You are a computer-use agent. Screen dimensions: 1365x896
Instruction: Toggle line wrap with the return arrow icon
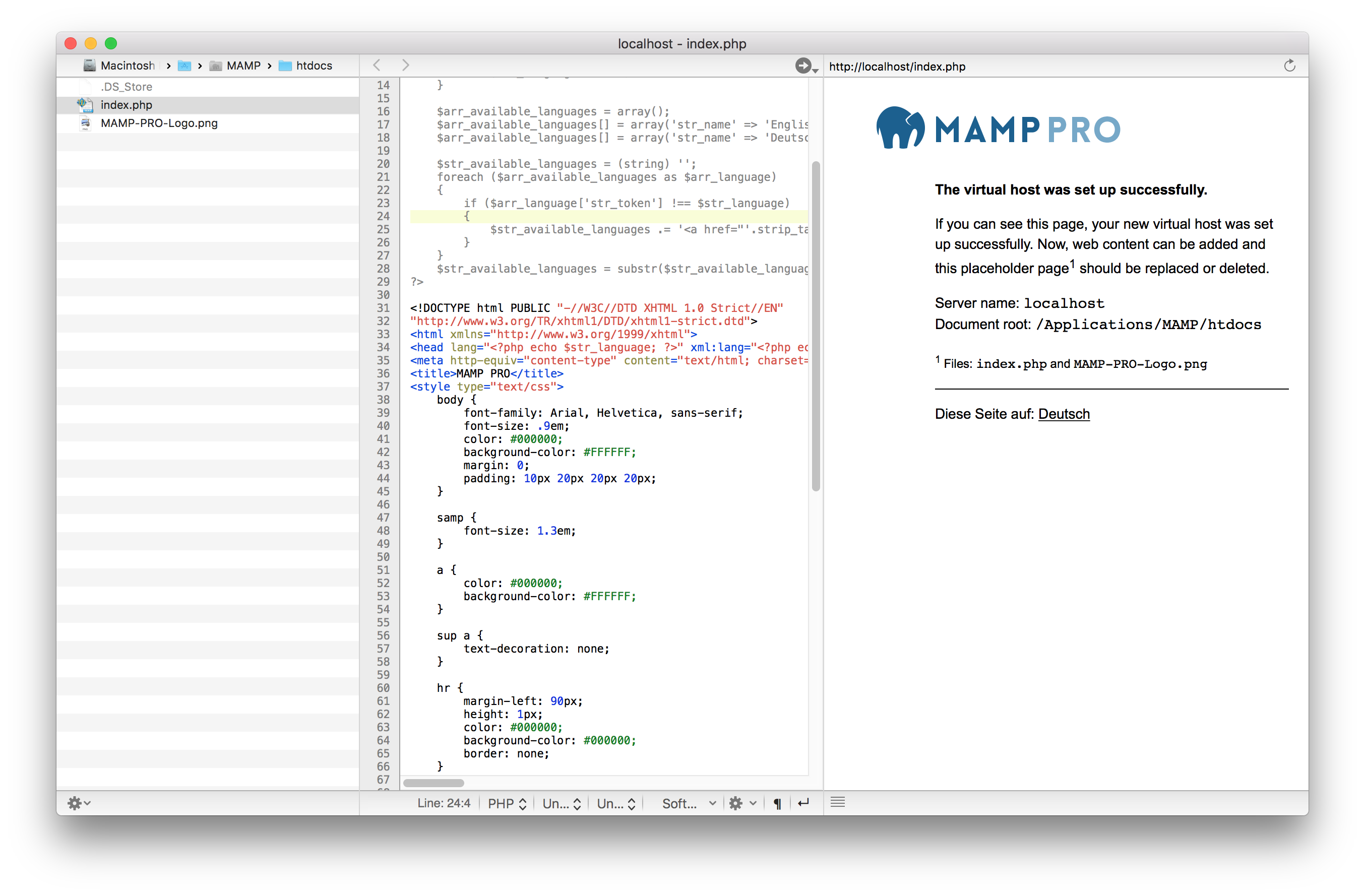coord(803,803)
